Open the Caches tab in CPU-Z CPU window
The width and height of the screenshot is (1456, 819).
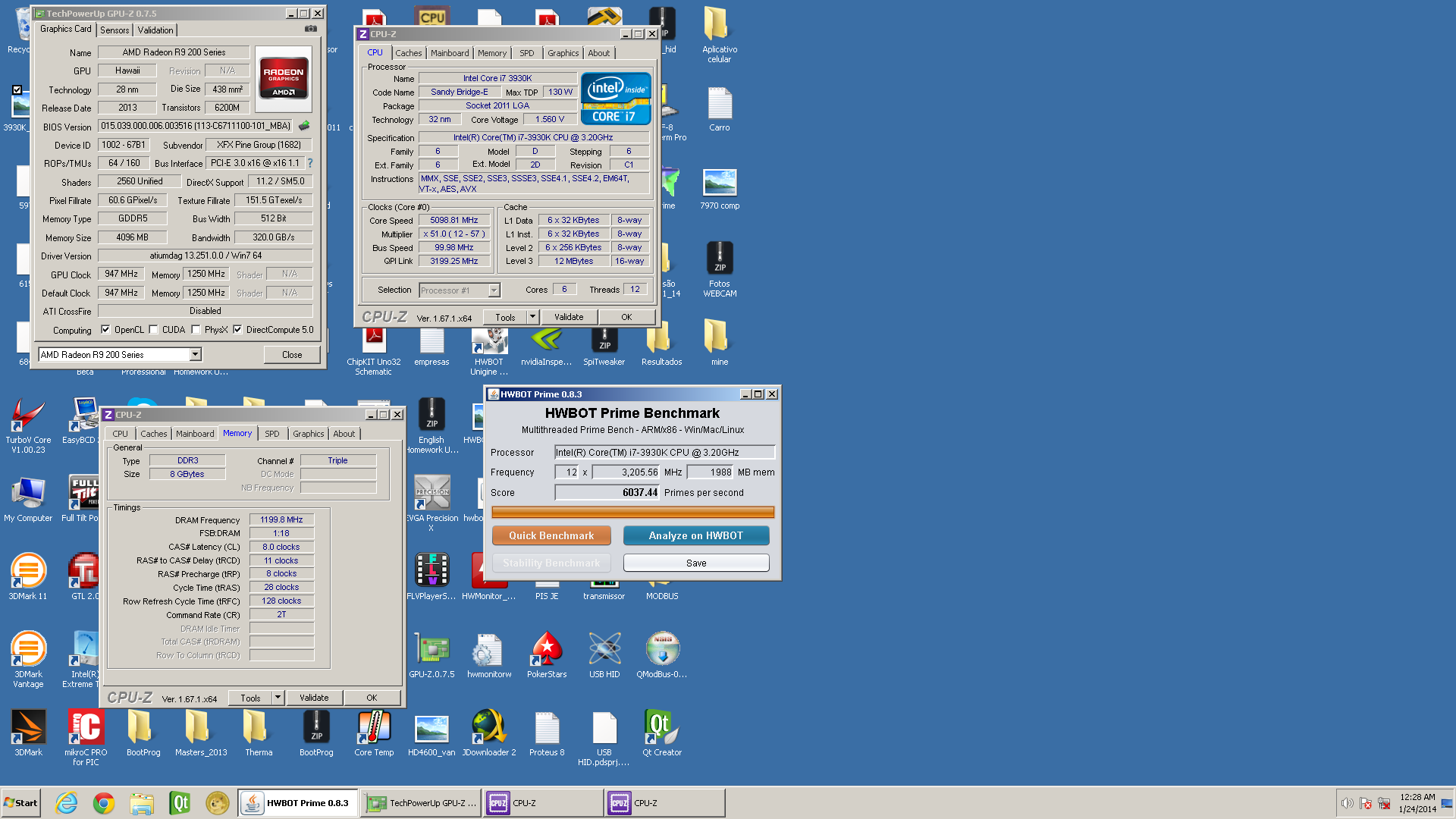pyautogui.click(x=408, y=53)
